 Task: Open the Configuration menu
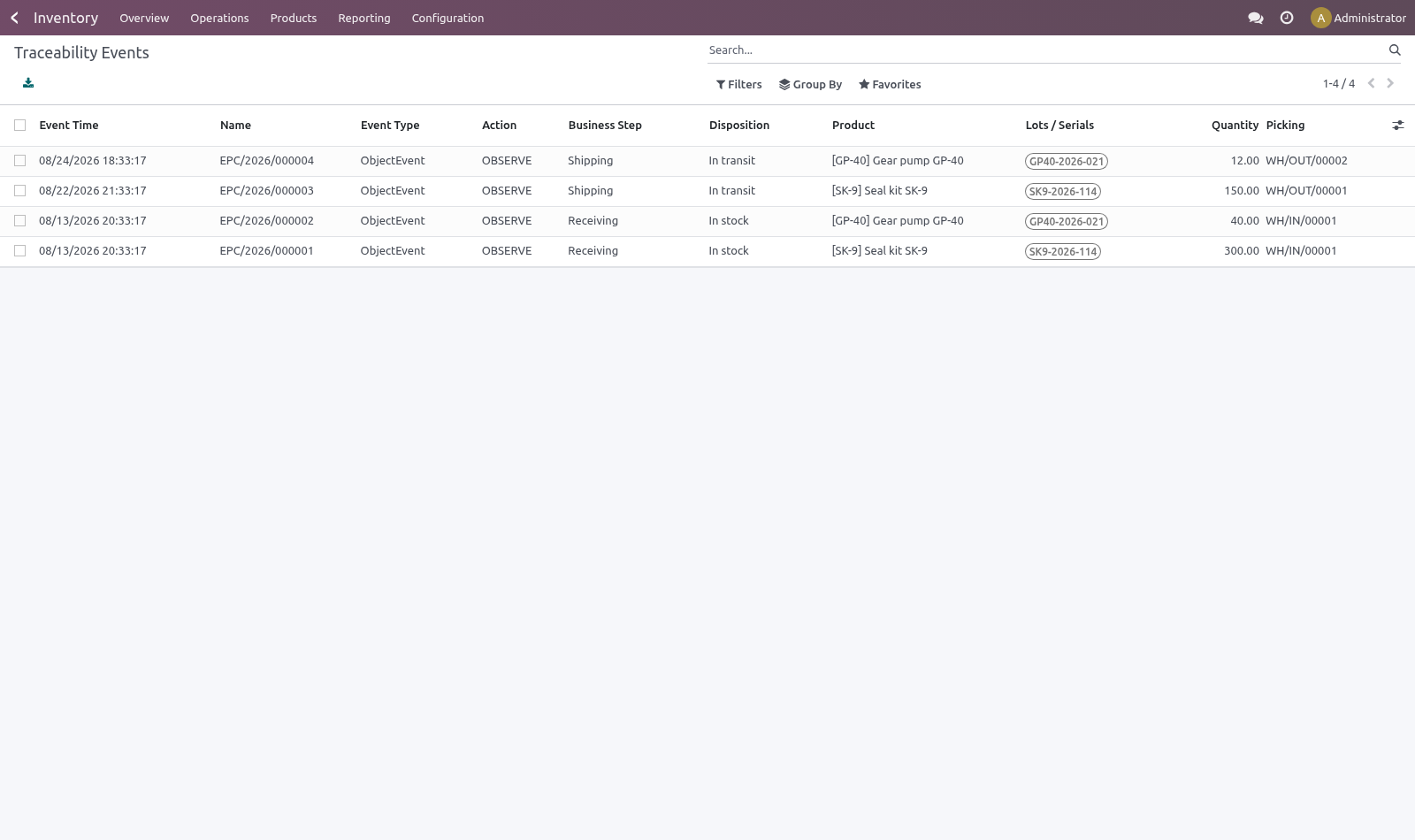click(x=447, y=18)
